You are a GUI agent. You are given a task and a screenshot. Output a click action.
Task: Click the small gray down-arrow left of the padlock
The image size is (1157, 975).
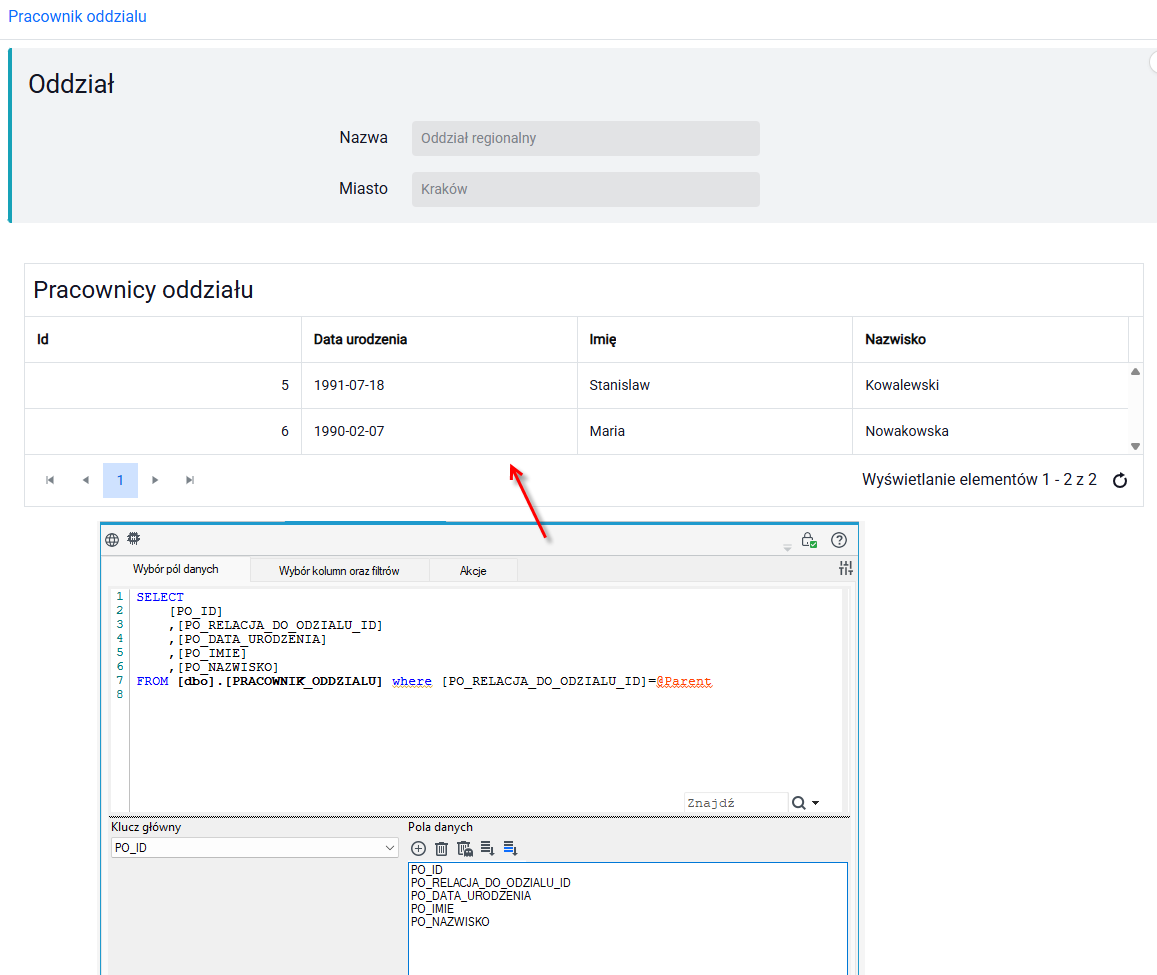[x=787, y=548]
